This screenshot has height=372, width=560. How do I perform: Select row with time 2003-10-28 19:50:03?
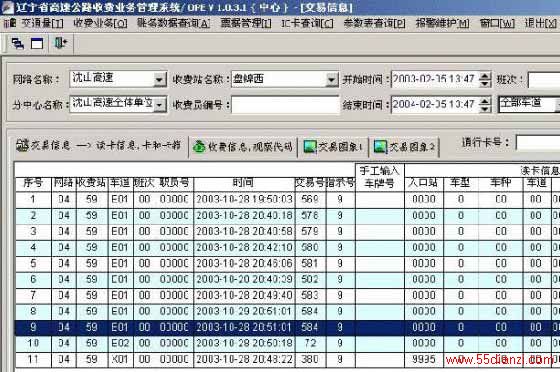click(288, 199)
